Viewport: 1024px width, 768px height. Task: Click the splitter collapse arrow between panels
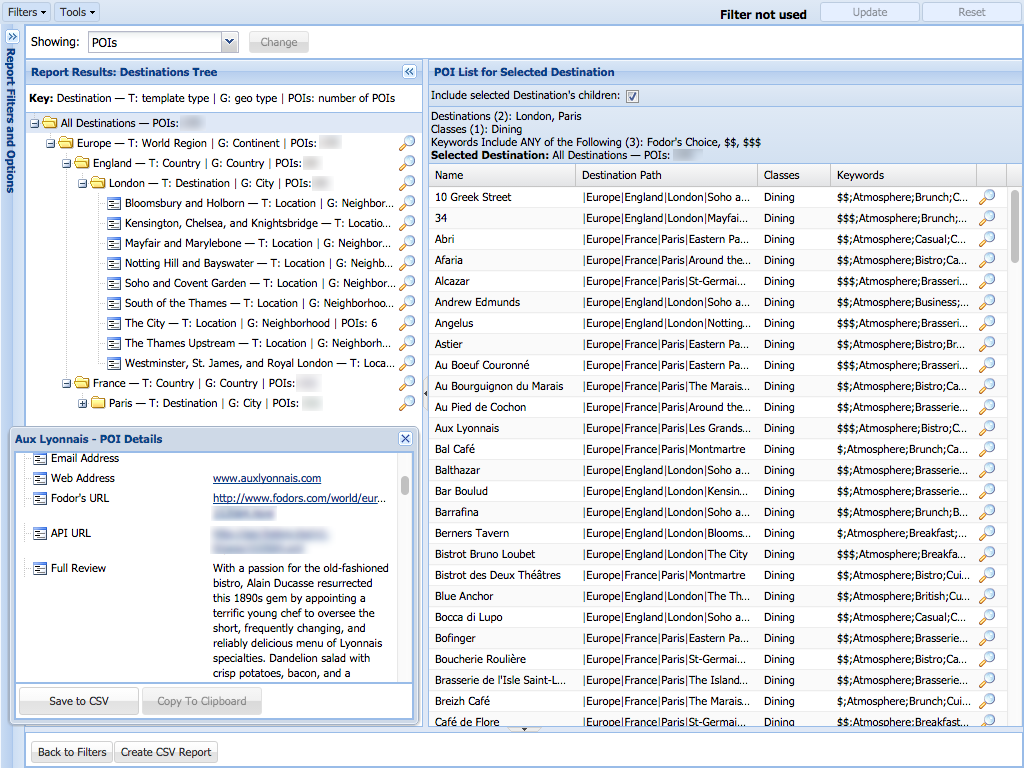426,393
